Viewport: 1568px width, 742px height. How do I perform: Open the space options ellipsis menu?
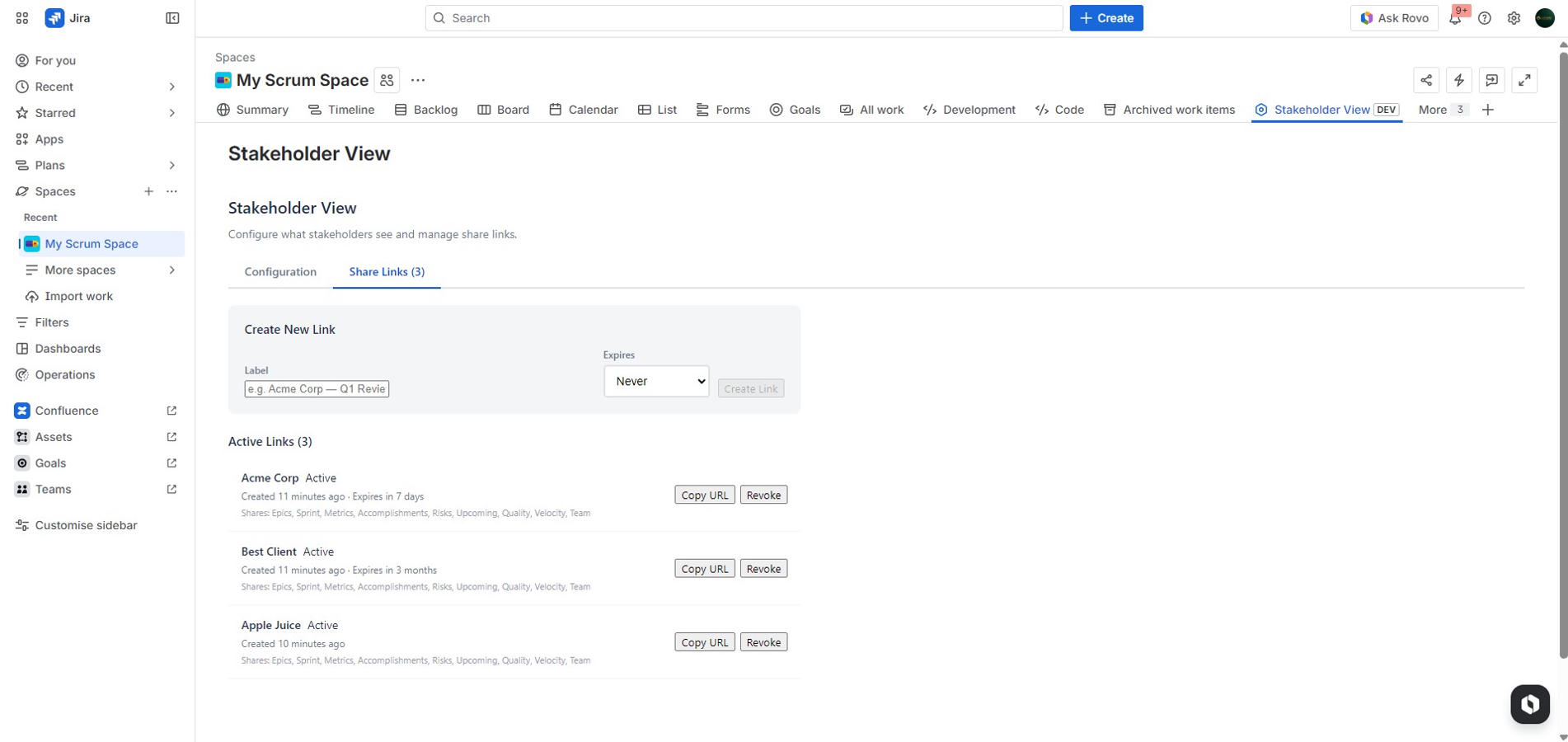click(418, 80)
